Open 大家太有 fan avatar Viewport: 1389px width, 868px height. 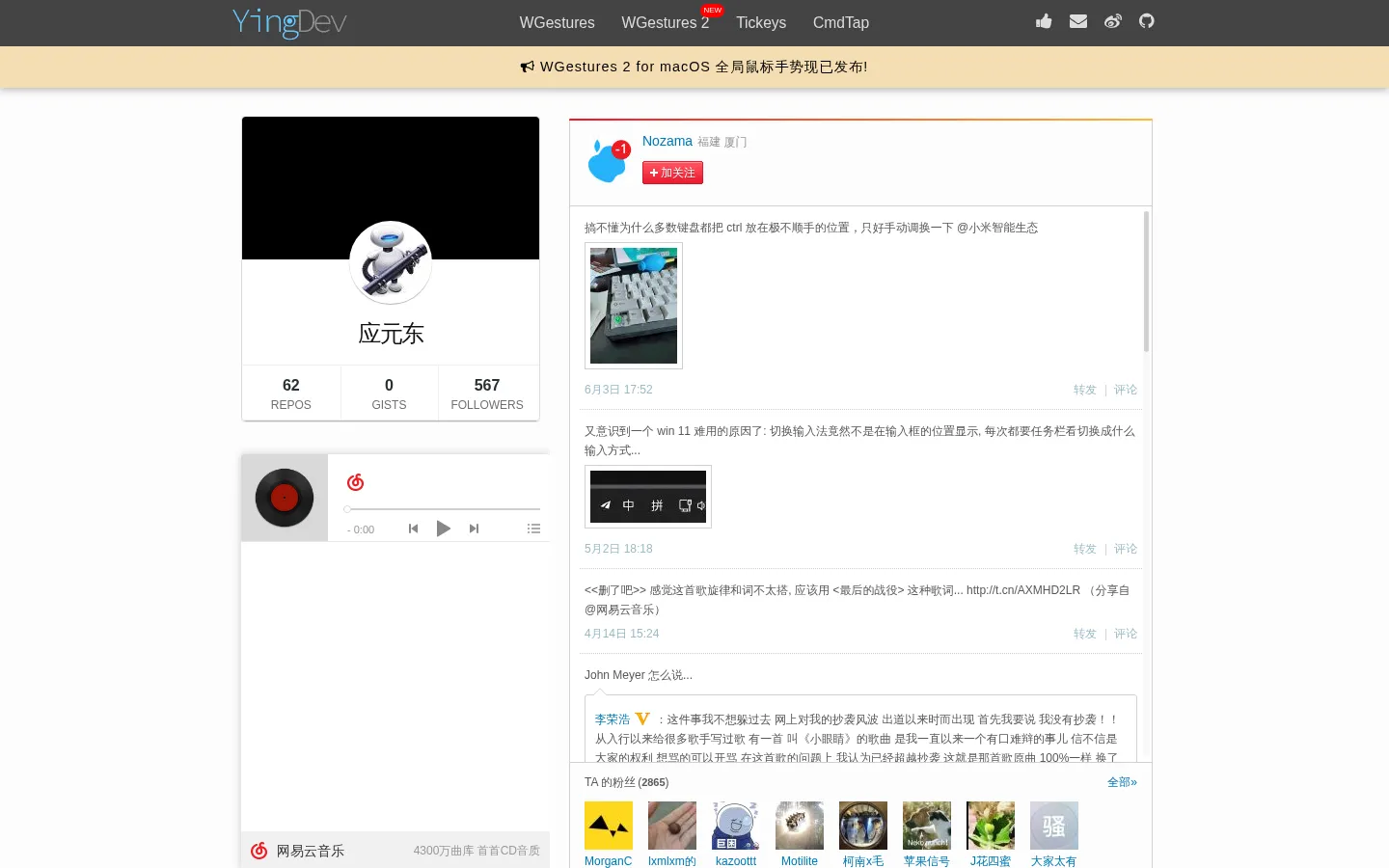click(x=1054, y=826)
